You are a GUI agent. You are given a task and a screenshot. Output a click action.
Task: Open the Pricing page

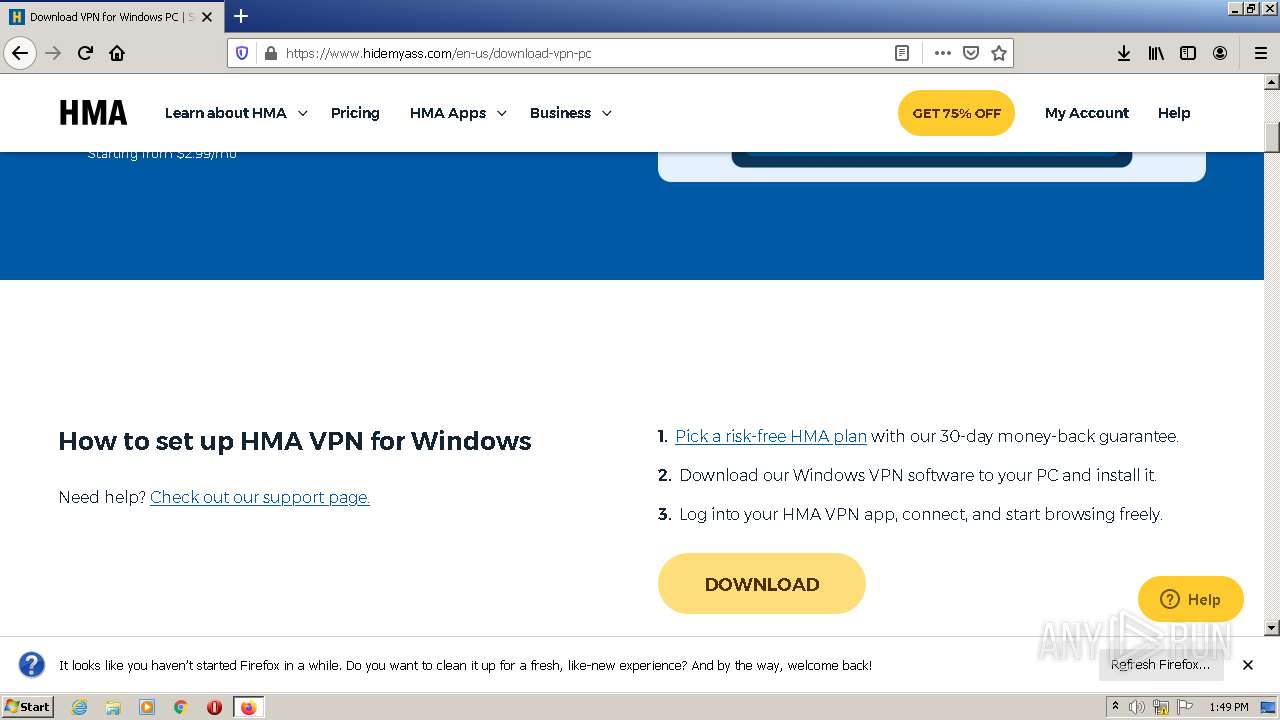355,113
